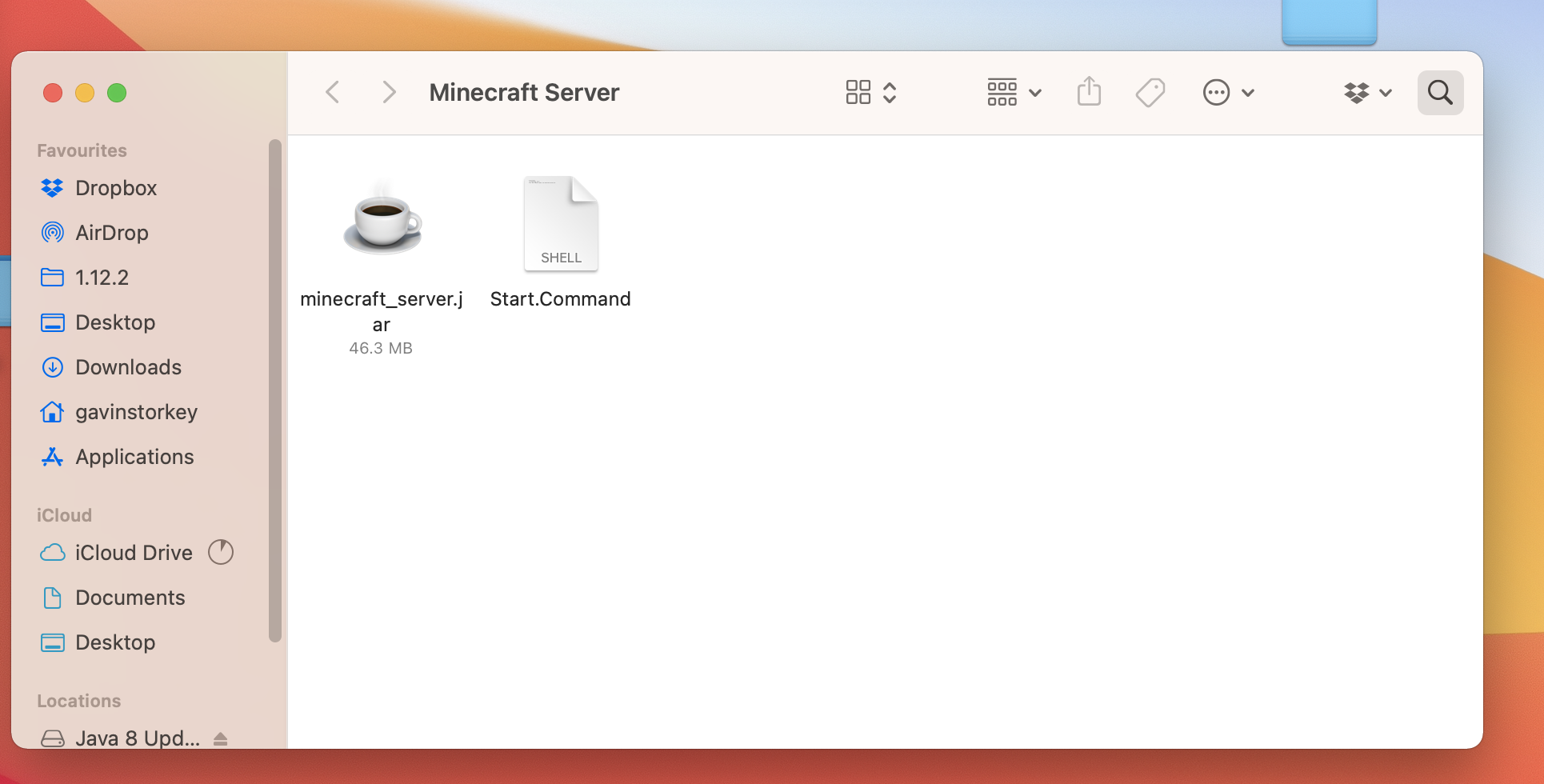Click the Tags toolbar icon
The image size is (1544, 784).
click(1150, 93)
